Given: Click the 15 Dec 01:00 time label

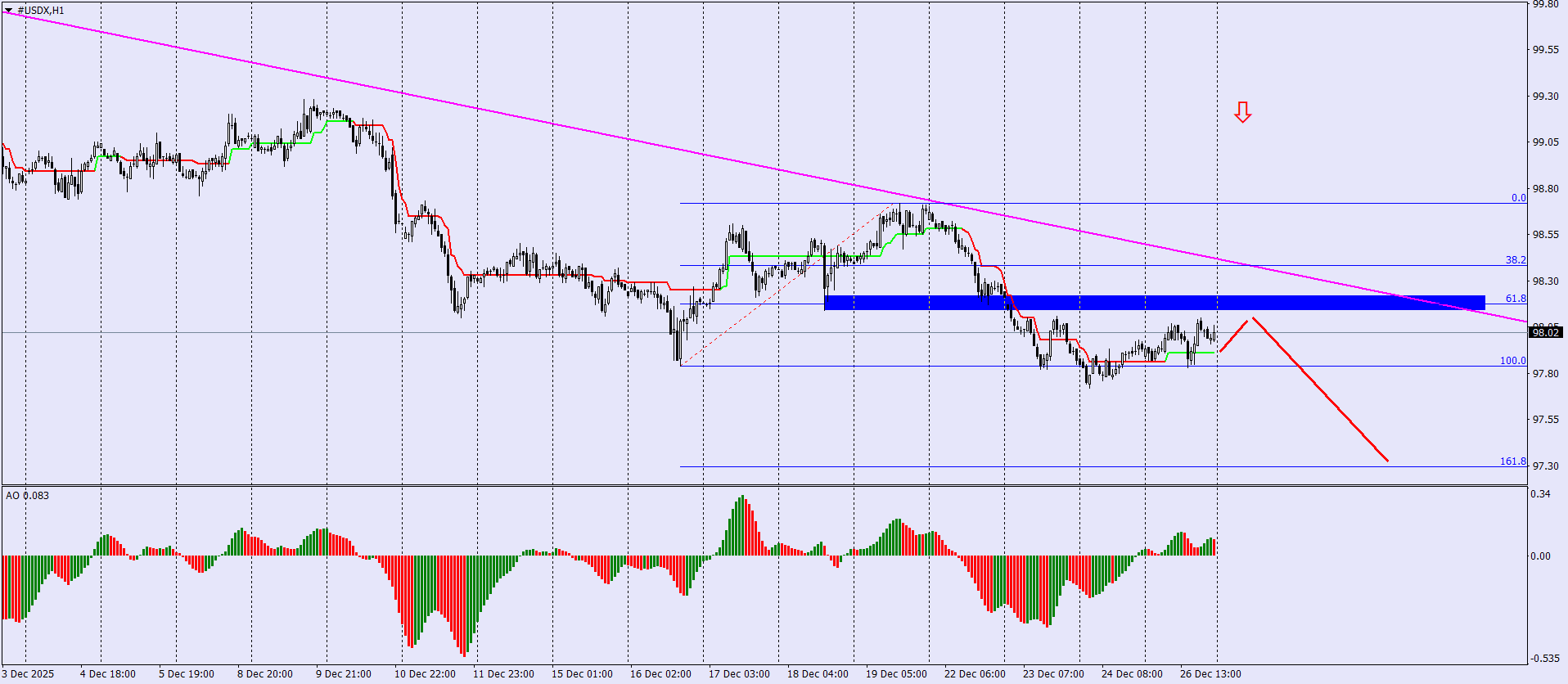Looking at the screenshot, I should [582, 674].
